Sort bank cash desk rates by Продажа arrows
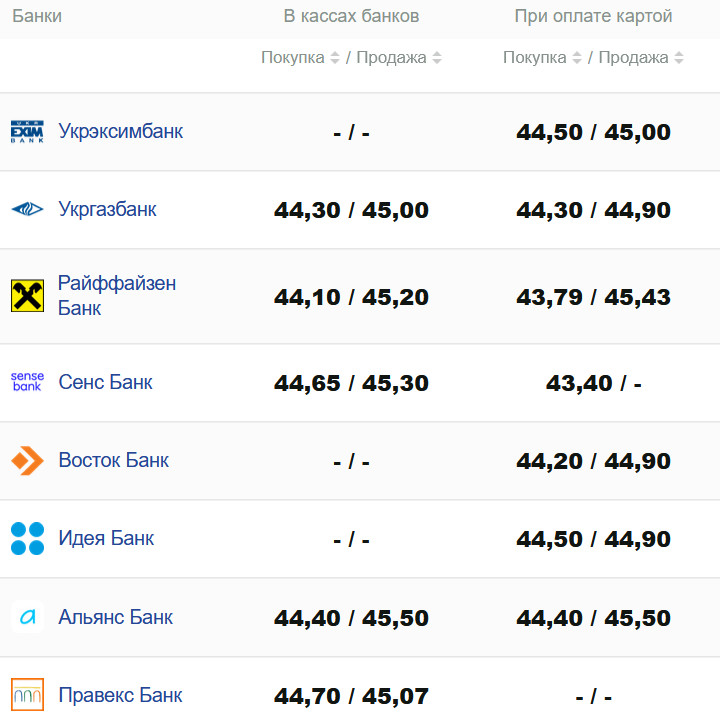This screenshot has width=720, height=718. pyautogui.click(x=437, y=58)
